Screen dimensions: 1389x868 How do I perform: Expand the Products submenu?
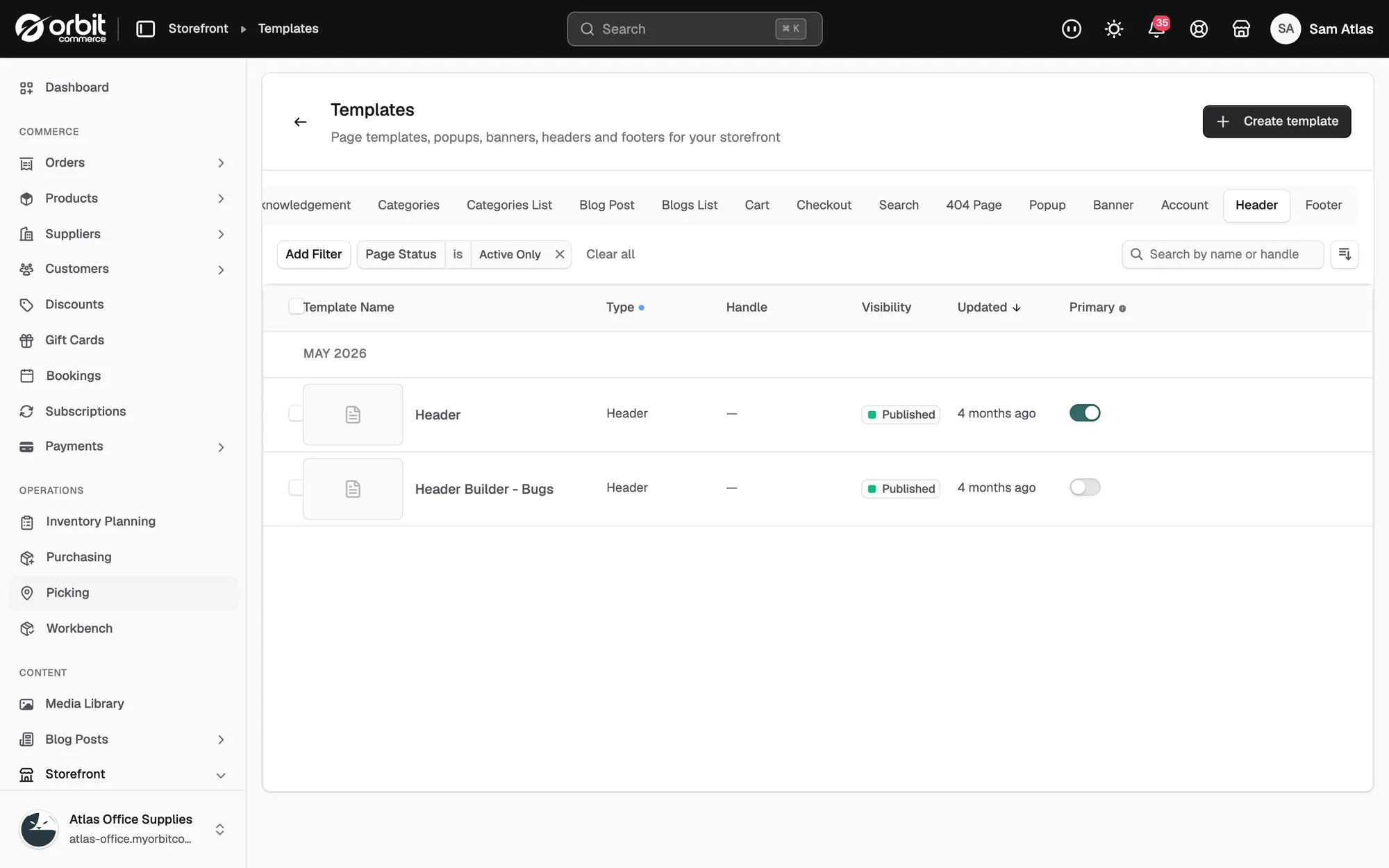pyautogui.click(x=221, y=199)
